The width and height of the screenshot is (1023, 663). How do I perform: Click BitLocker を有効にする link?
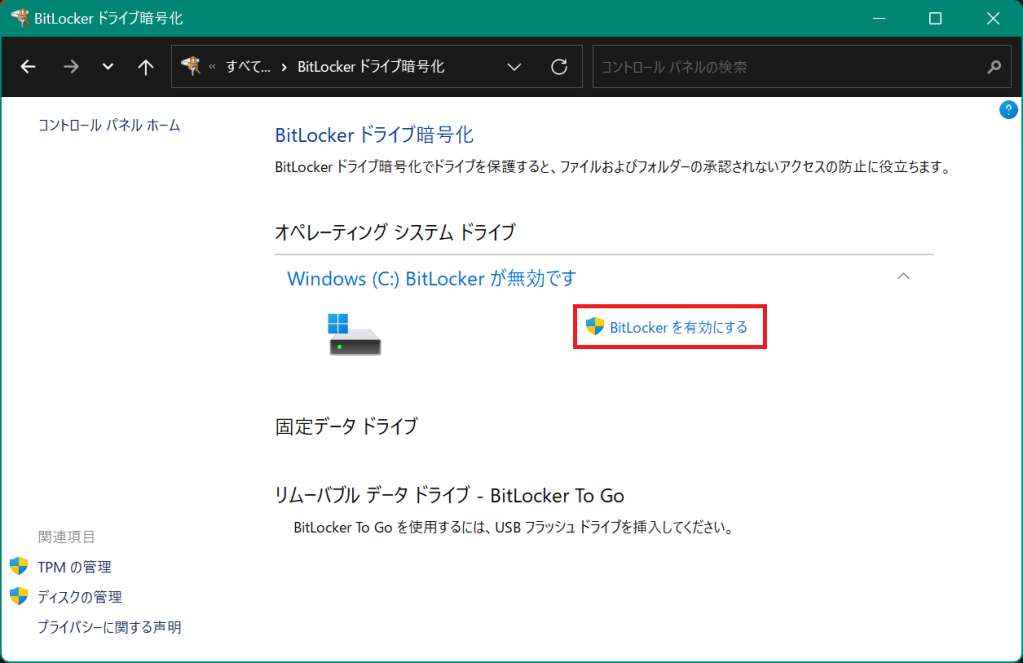(x=678, y=327)
